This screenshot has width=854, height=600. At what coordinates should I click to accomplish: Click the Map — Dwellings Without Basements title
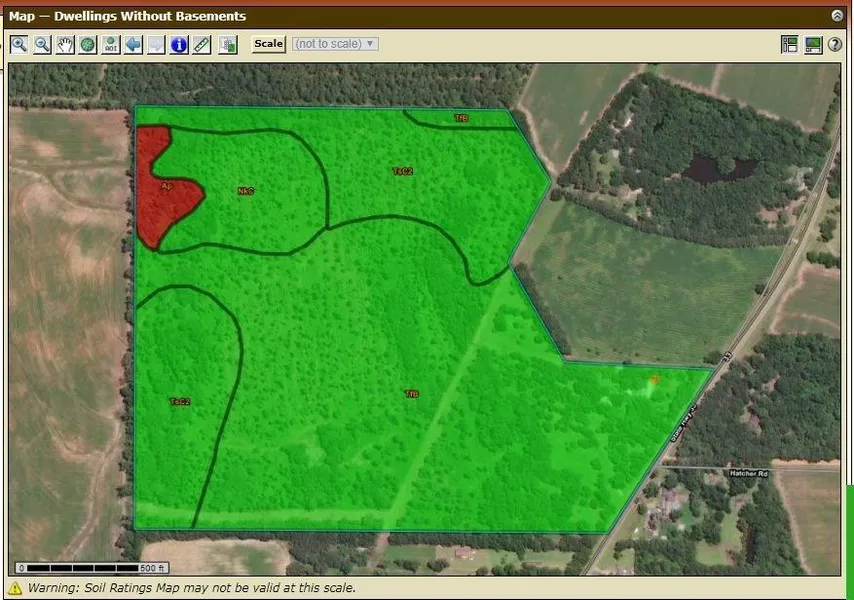pyautogui.click(x=127, y=16)
